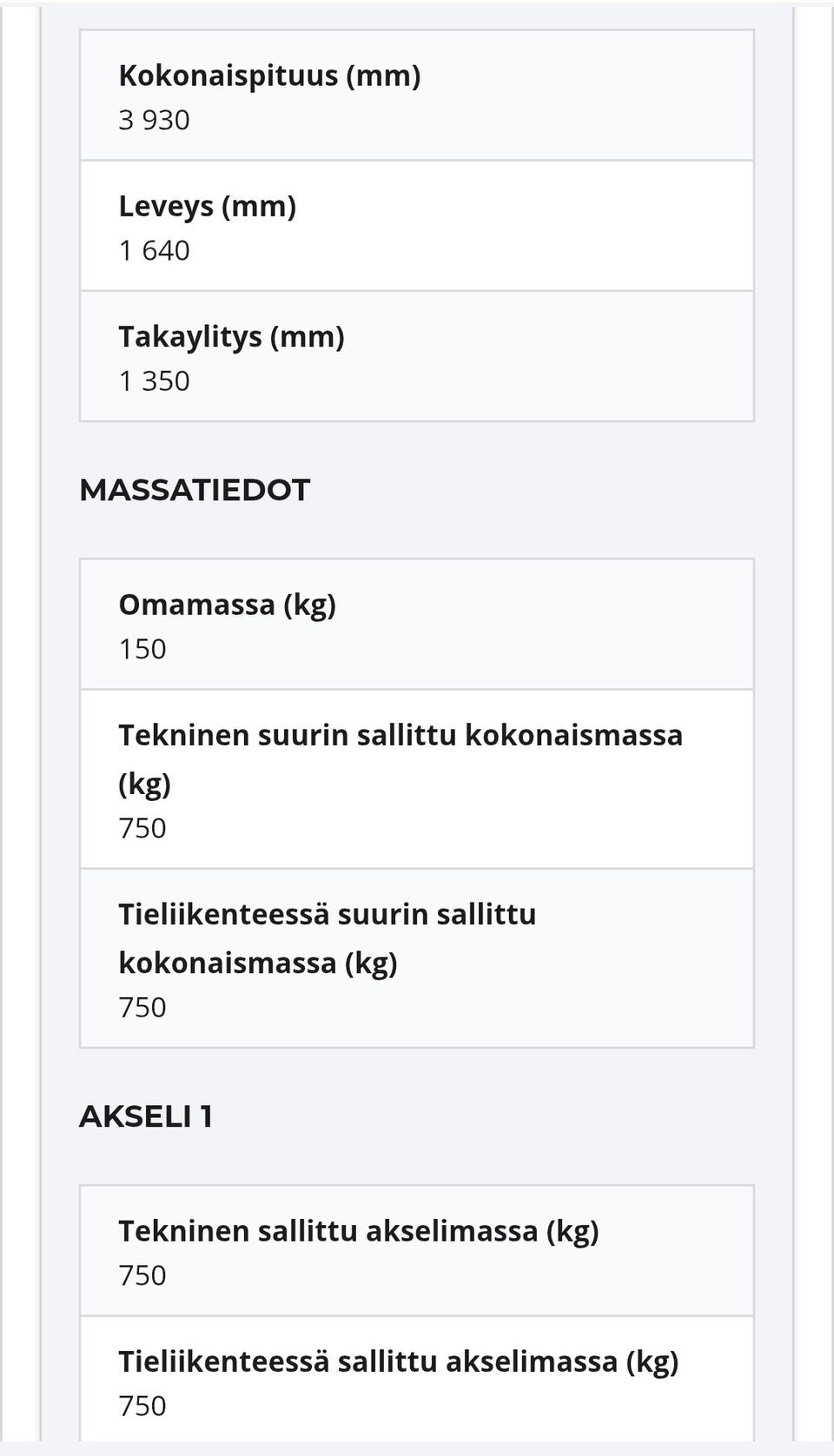Click the Takaylitys (mm) label
Image resolution: width=834 pixels, height=1456 pixels.
tap(231, 337)
